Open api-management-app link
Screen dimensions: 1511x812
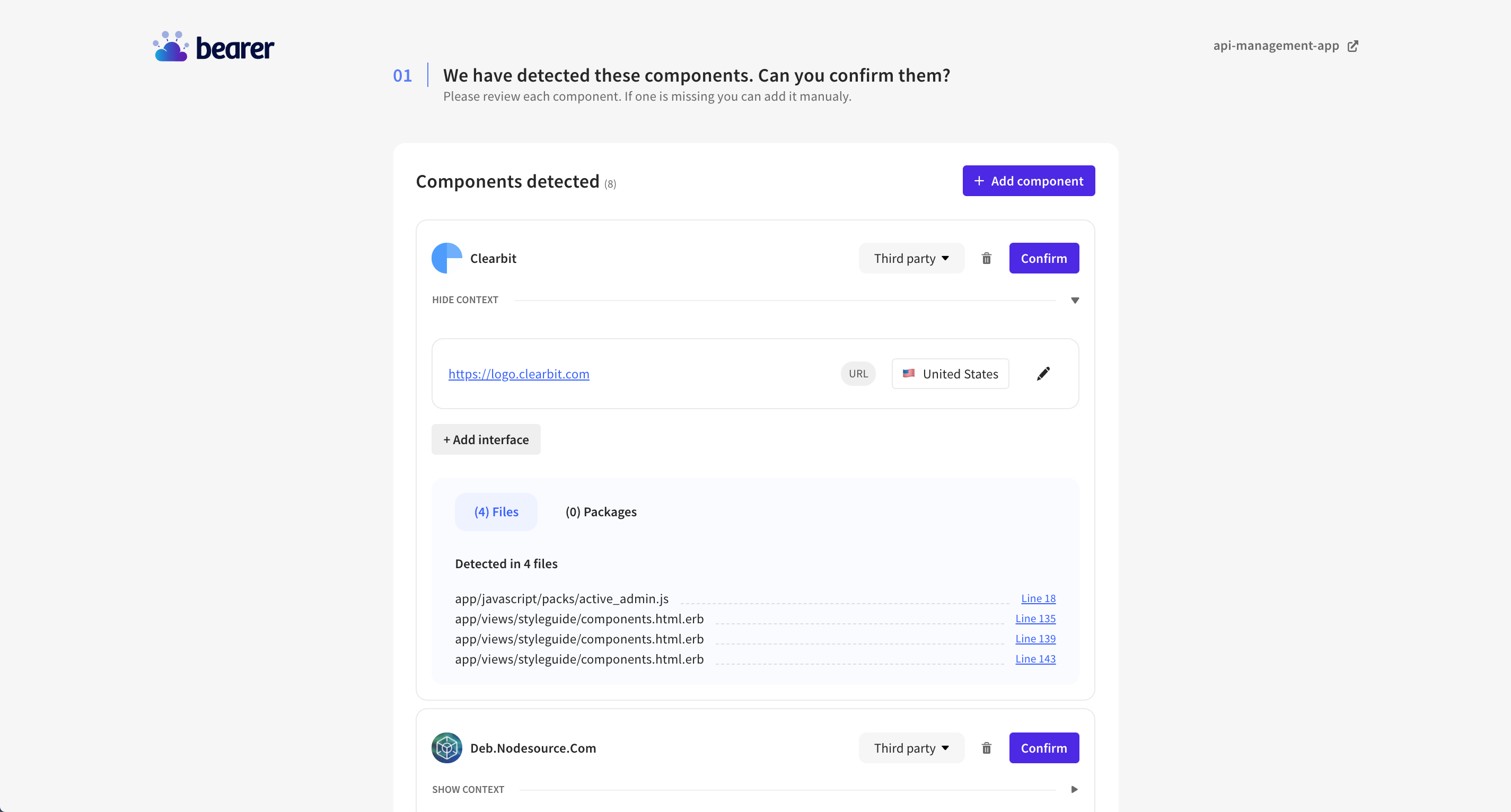tap(1276, 45)
